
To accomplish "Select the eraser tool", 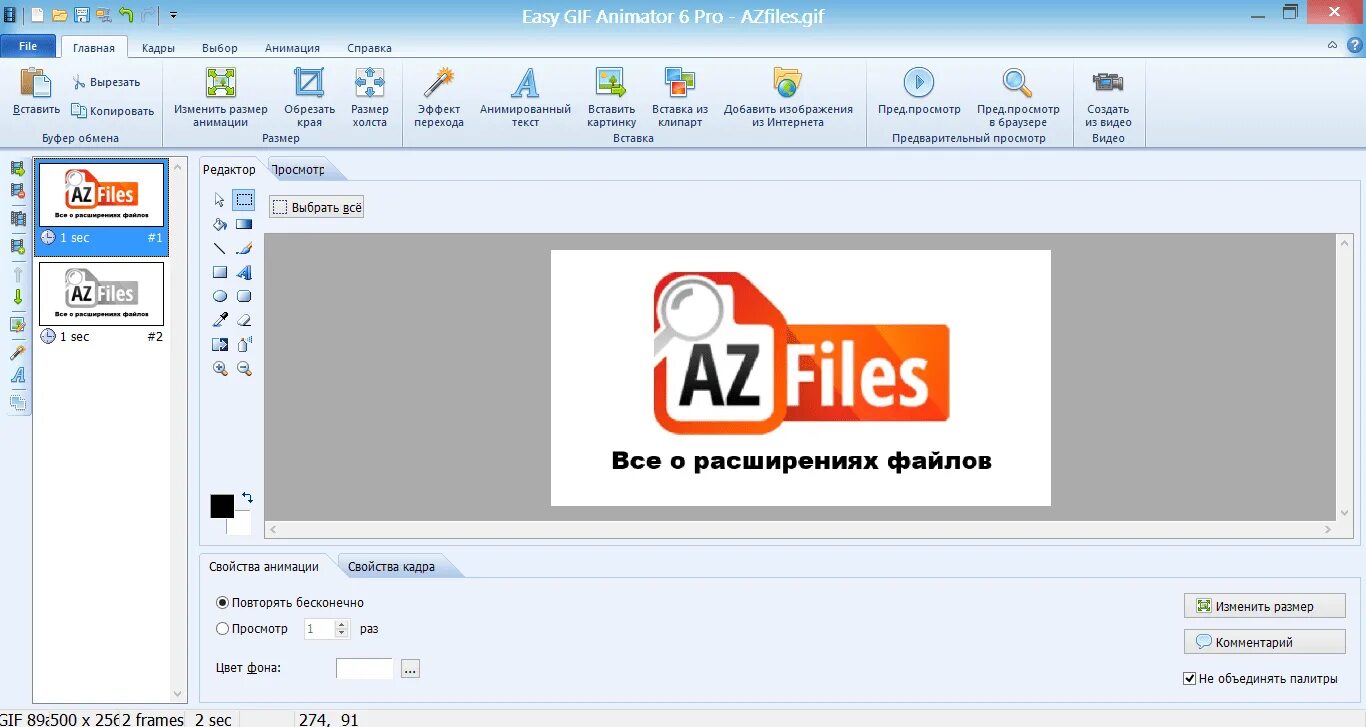I will click(244, 320).
